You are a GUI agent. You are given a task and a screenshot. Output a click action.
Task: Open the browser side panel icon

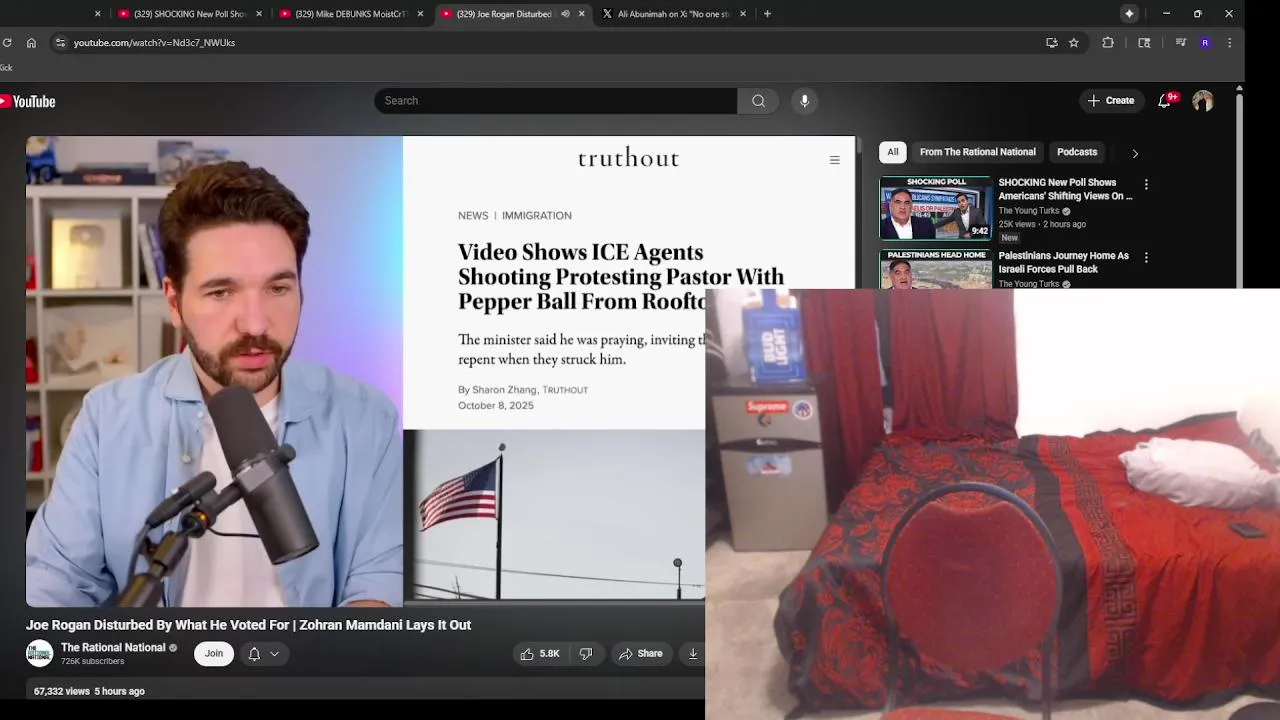pyautogui.click(x=1144, y=43)
